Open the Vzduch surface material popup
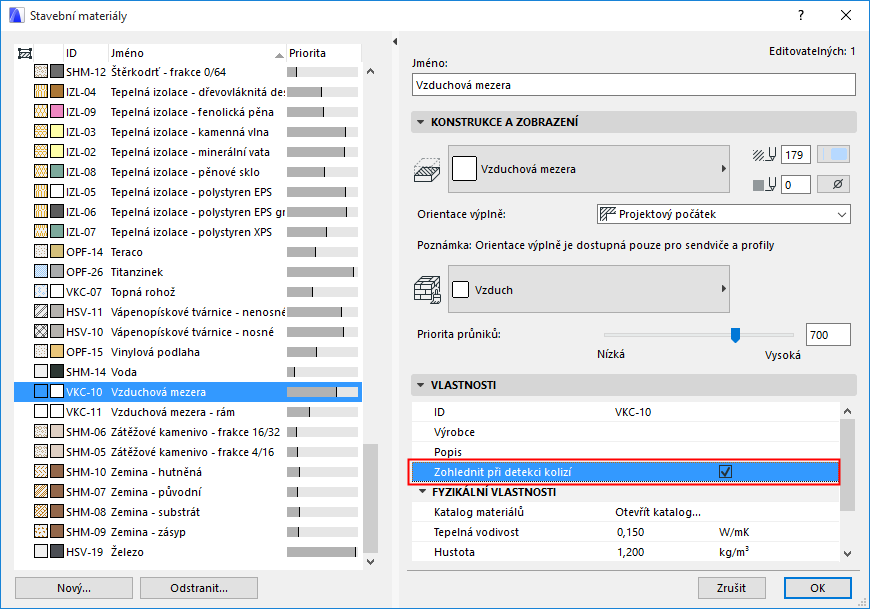 (589, 289)
